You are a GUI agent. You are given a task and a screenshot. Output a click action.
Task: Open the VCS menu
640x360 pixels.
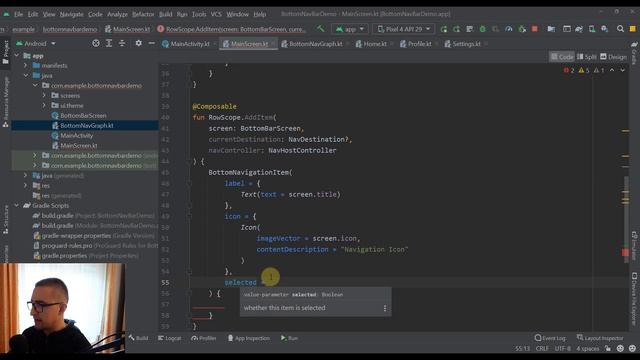click(x=216, y=14)
